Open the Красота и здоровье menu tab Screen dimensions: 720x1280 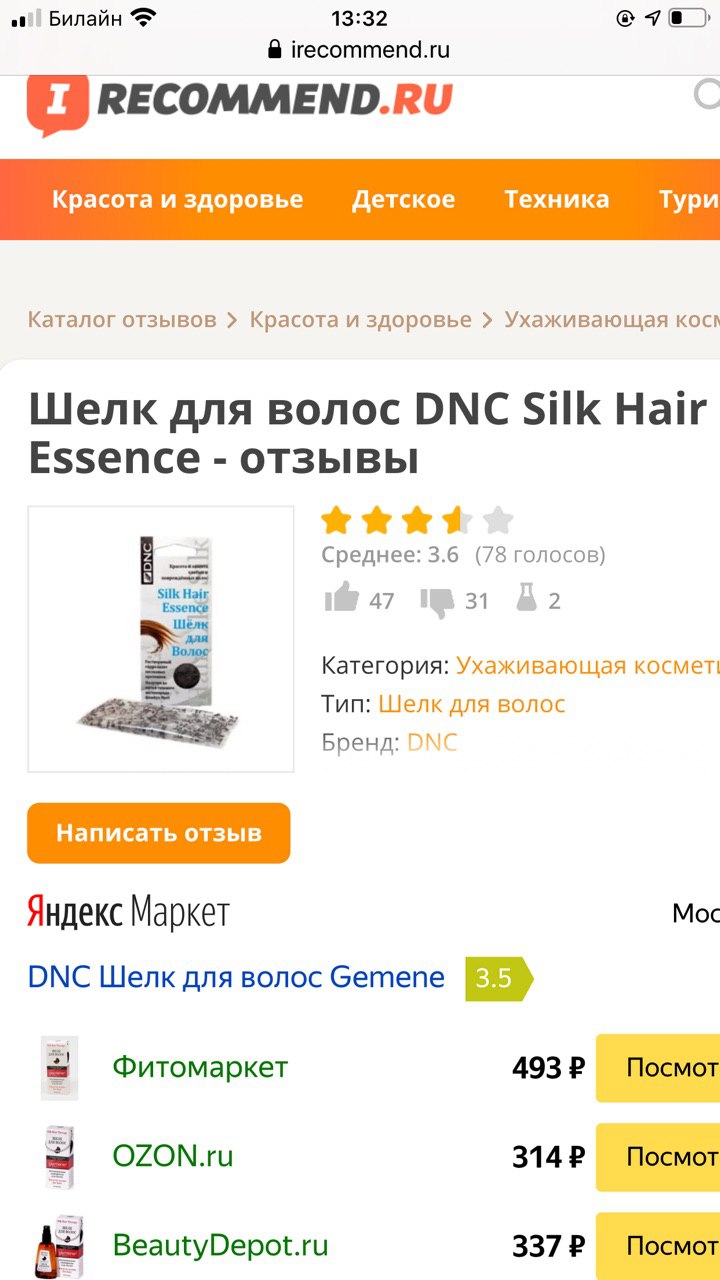(177, 199)
